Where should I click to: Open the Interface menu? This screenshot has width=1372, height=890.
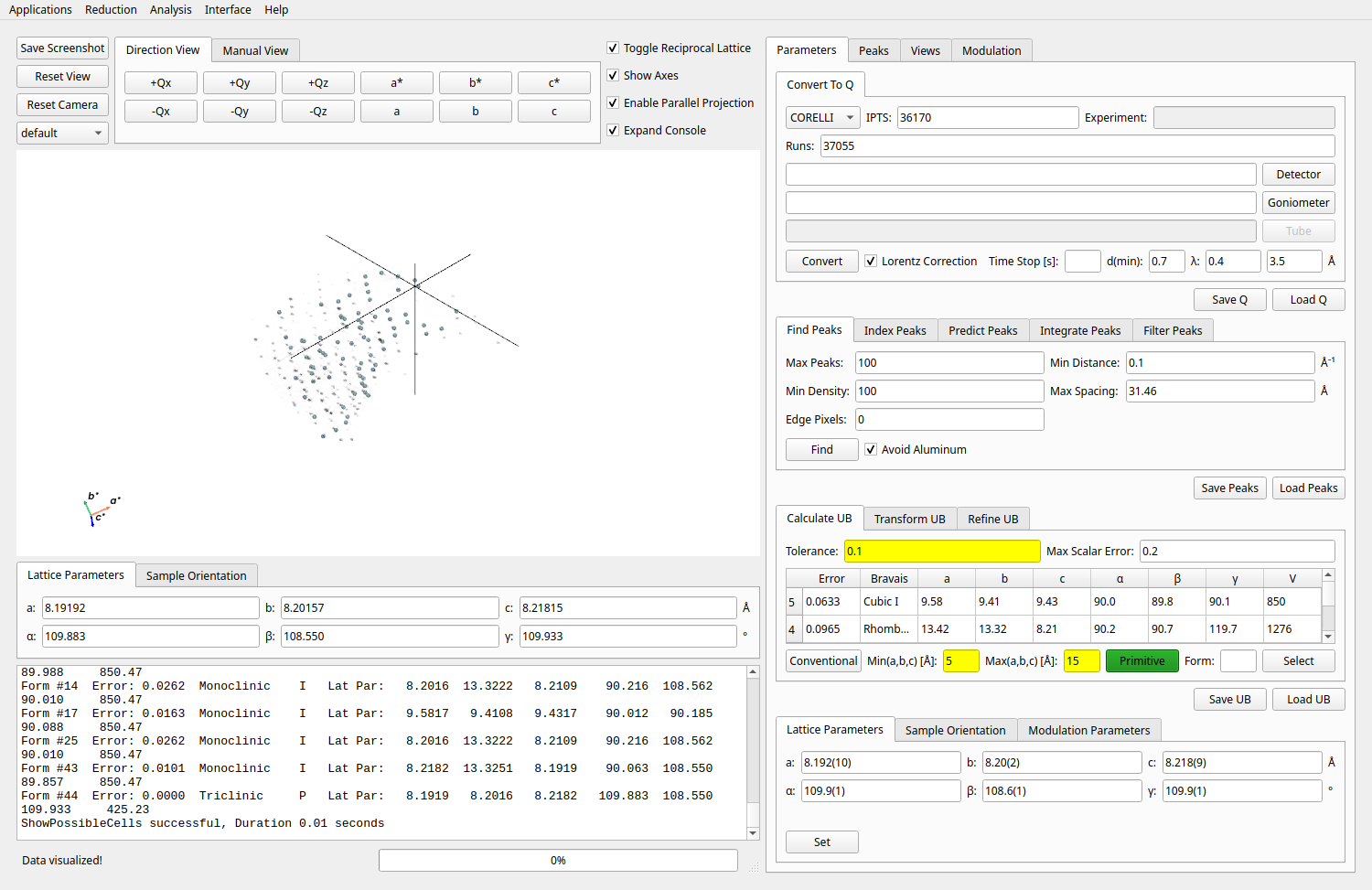click(x=228, y=9)
